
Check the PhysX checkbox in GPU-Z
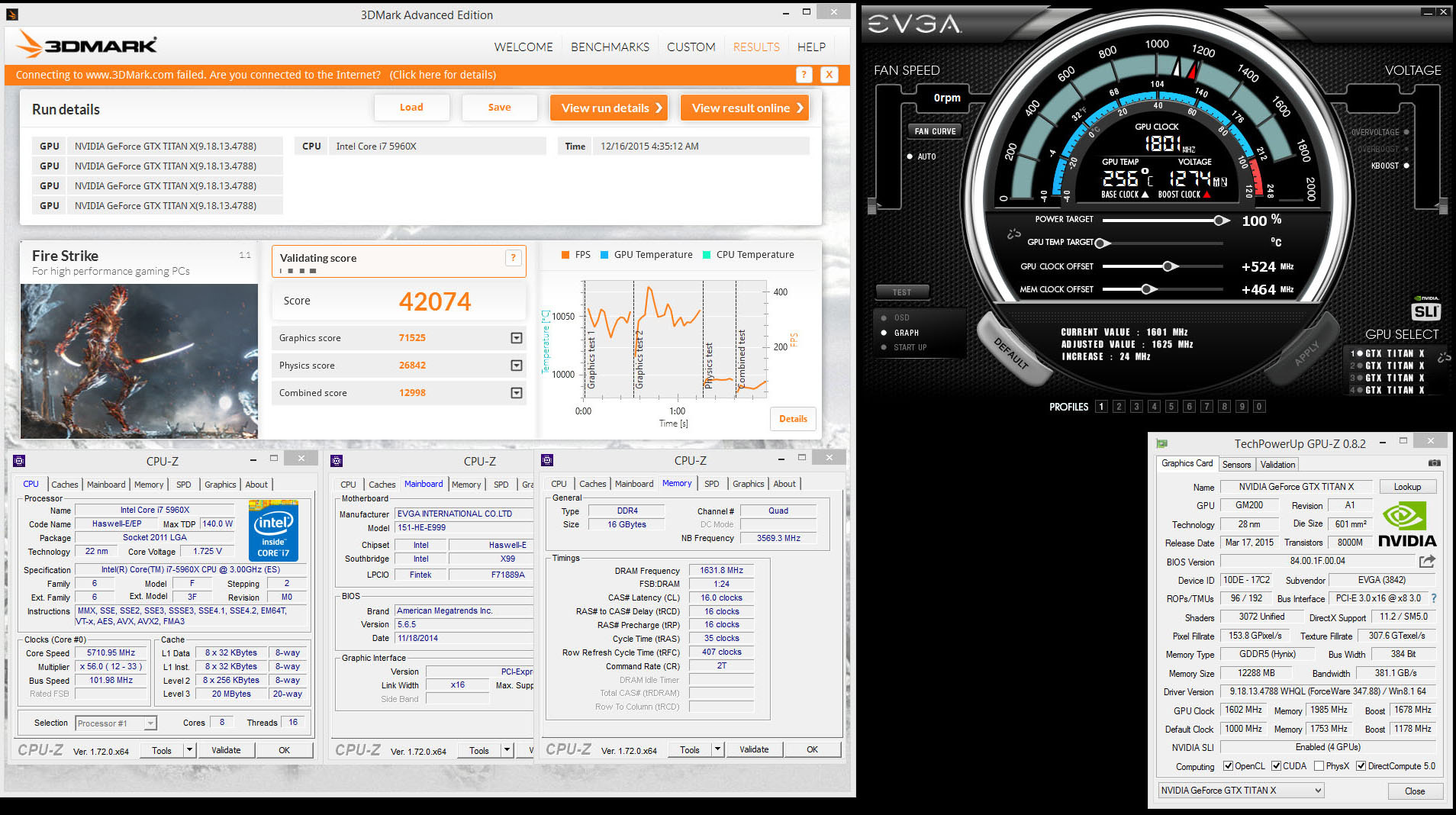pos(1319,766)
